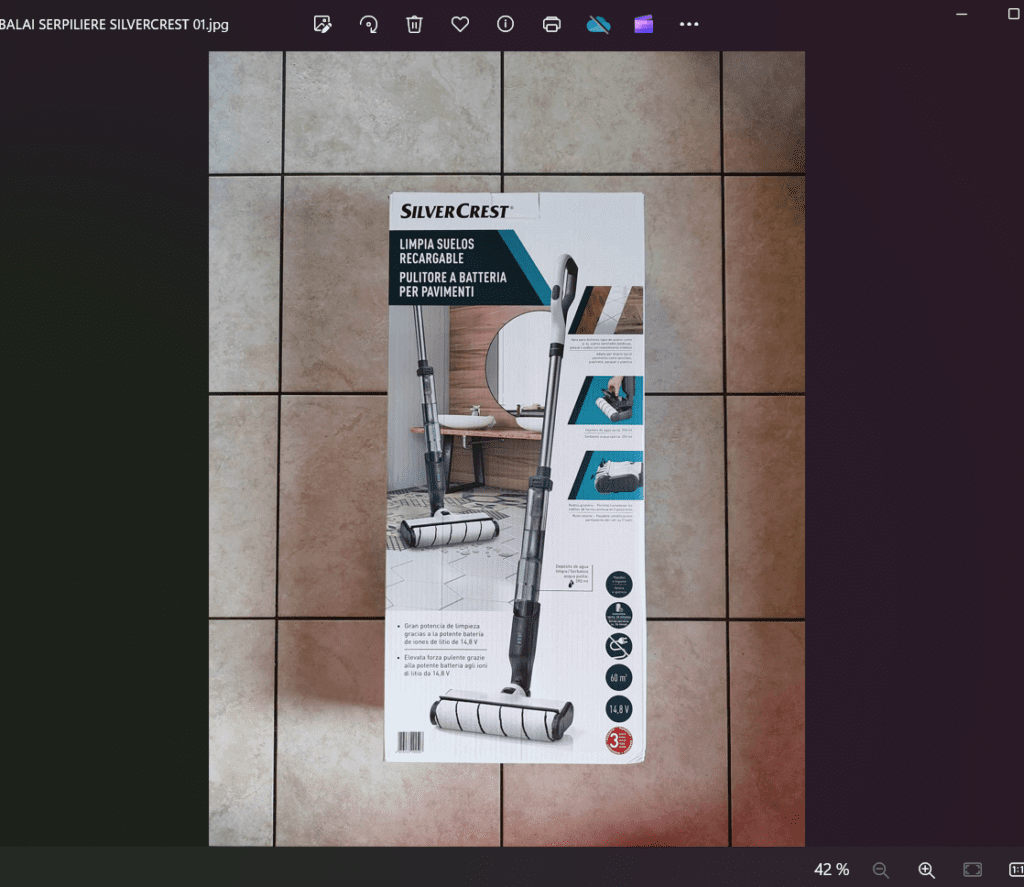This screenshot has height=887, width=1024.
Task: Fit the image to window
Action: point(972,869)
